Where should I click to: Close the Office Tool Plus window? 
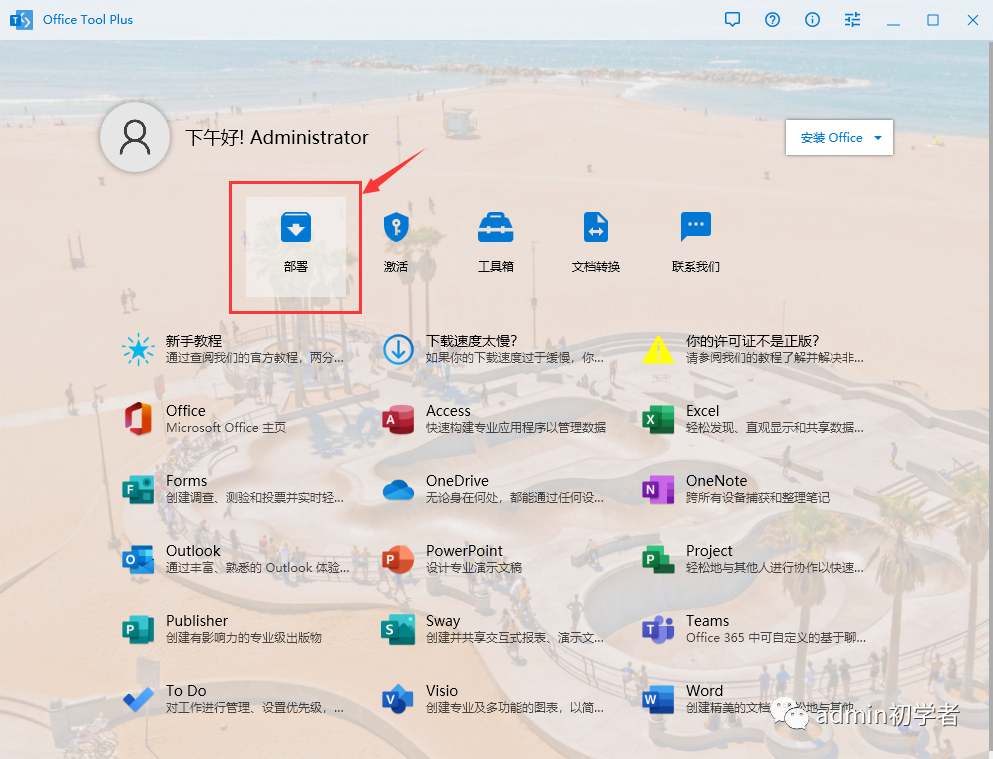click(x=973, y=20)
